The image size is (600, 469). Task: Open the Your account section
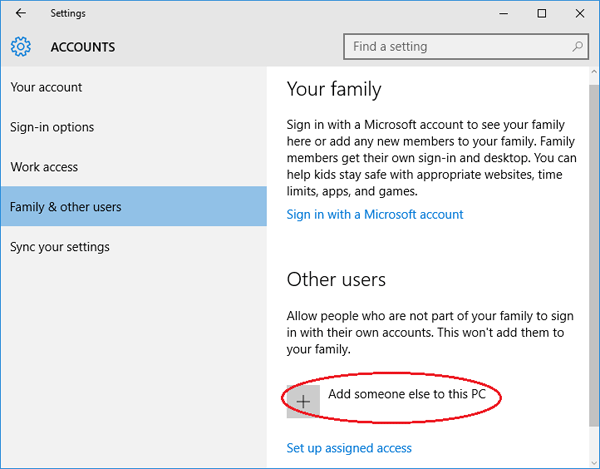(x=46, y=87)
